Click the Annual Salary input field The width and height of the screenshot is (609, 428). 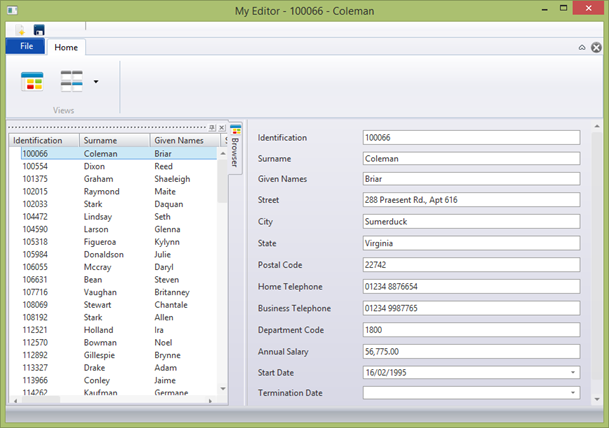pos(471,351)
